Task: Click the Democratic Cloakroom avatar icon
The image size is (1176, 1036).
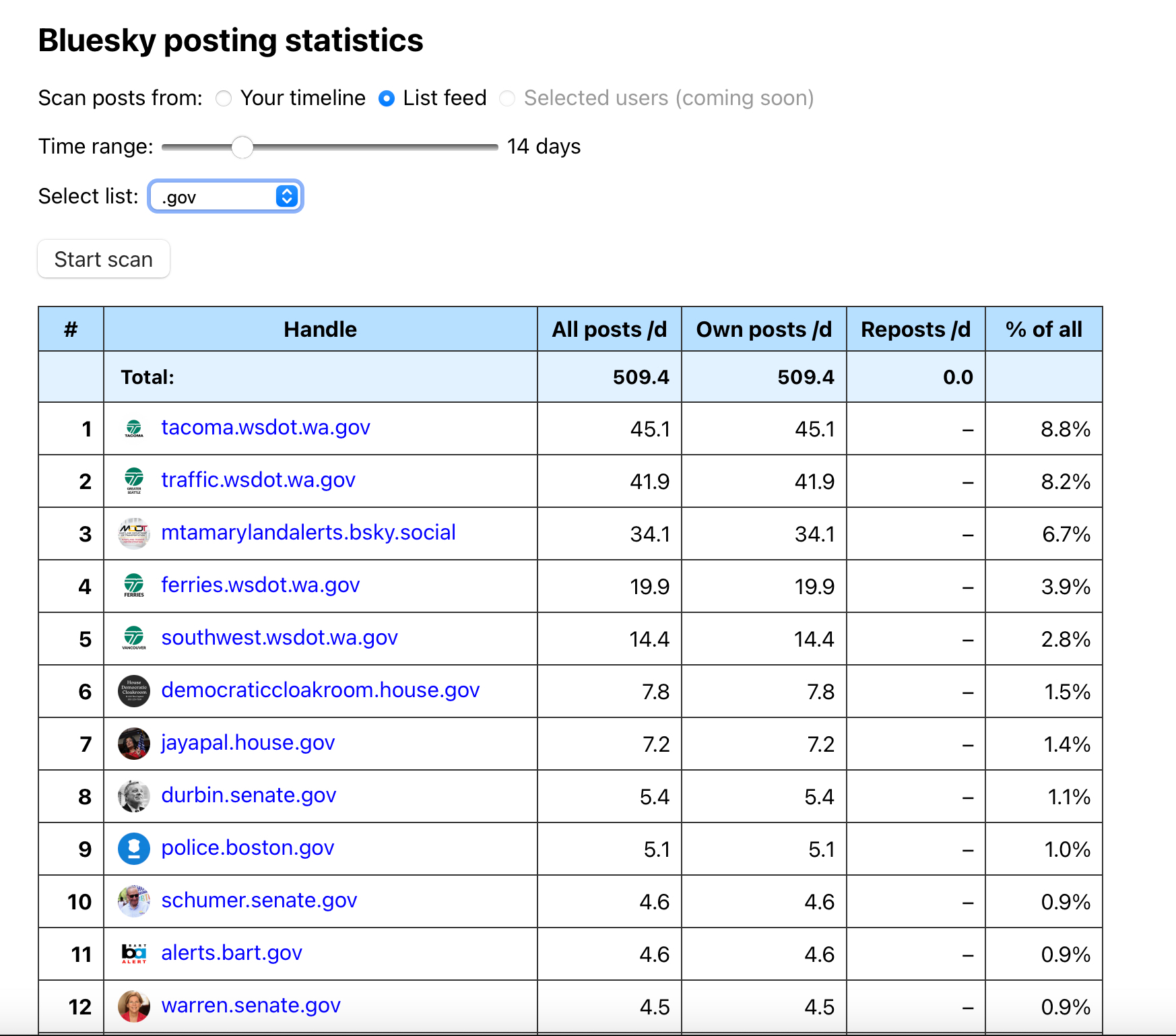Action: (x=134, y=691)
